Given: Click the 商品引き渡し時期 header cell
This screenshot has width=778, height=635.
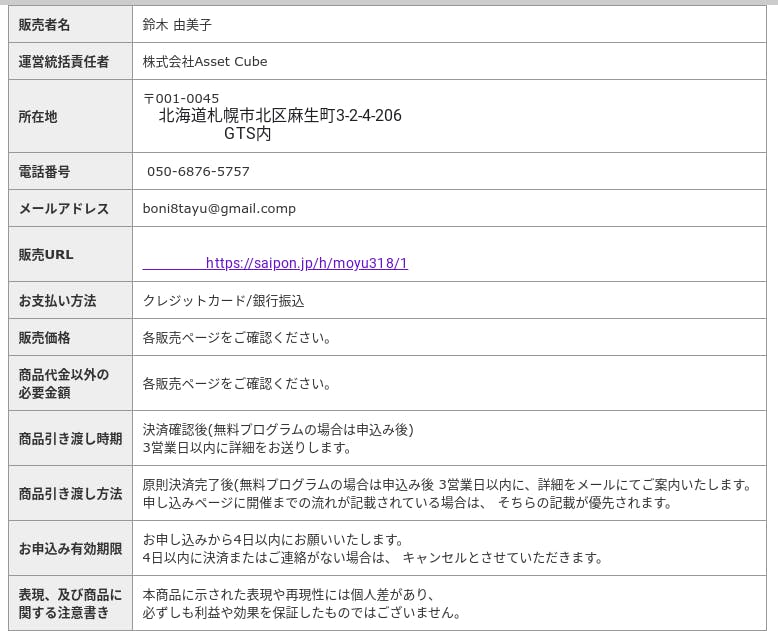Looking at the screenshot, I should (70, 439).
